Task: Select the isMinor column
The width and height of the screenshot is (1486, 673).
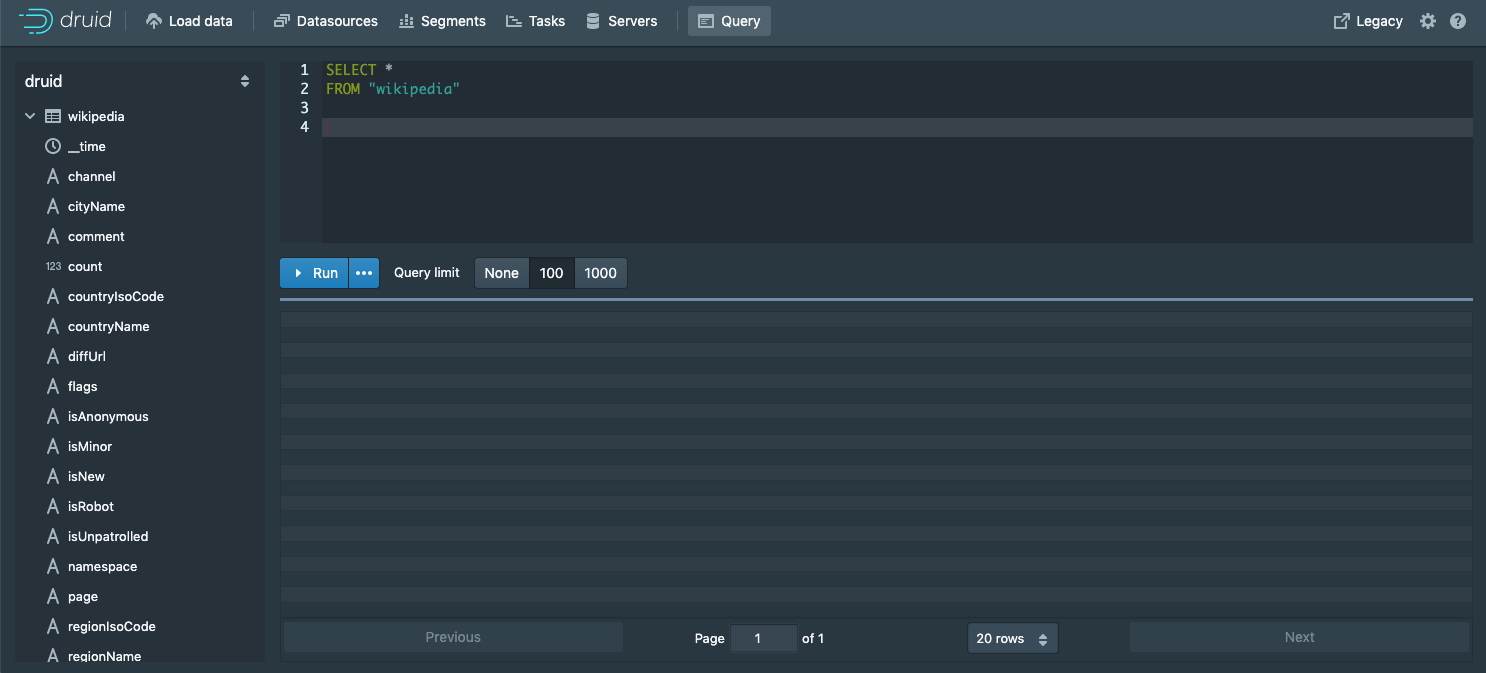Action: (90, 447)
